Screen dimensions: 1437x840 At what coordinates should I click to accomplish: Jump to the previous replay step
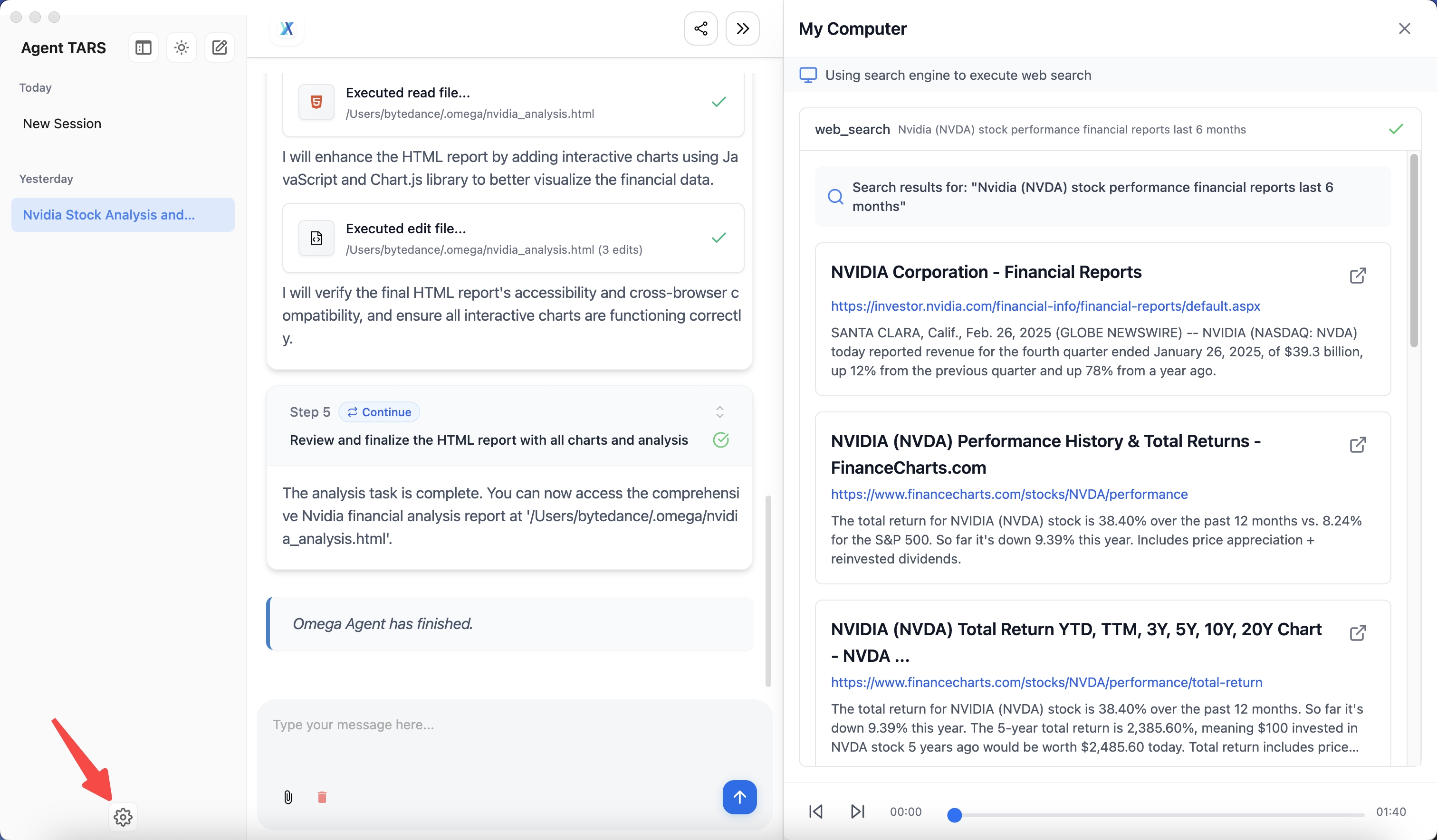[815, 811]
